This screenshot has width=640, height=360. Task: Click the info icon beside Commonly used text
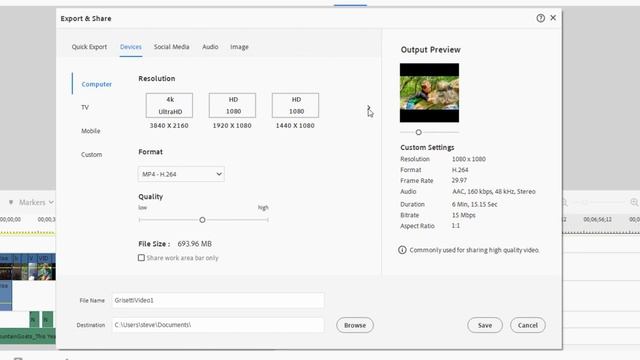[x=402, y=250]
